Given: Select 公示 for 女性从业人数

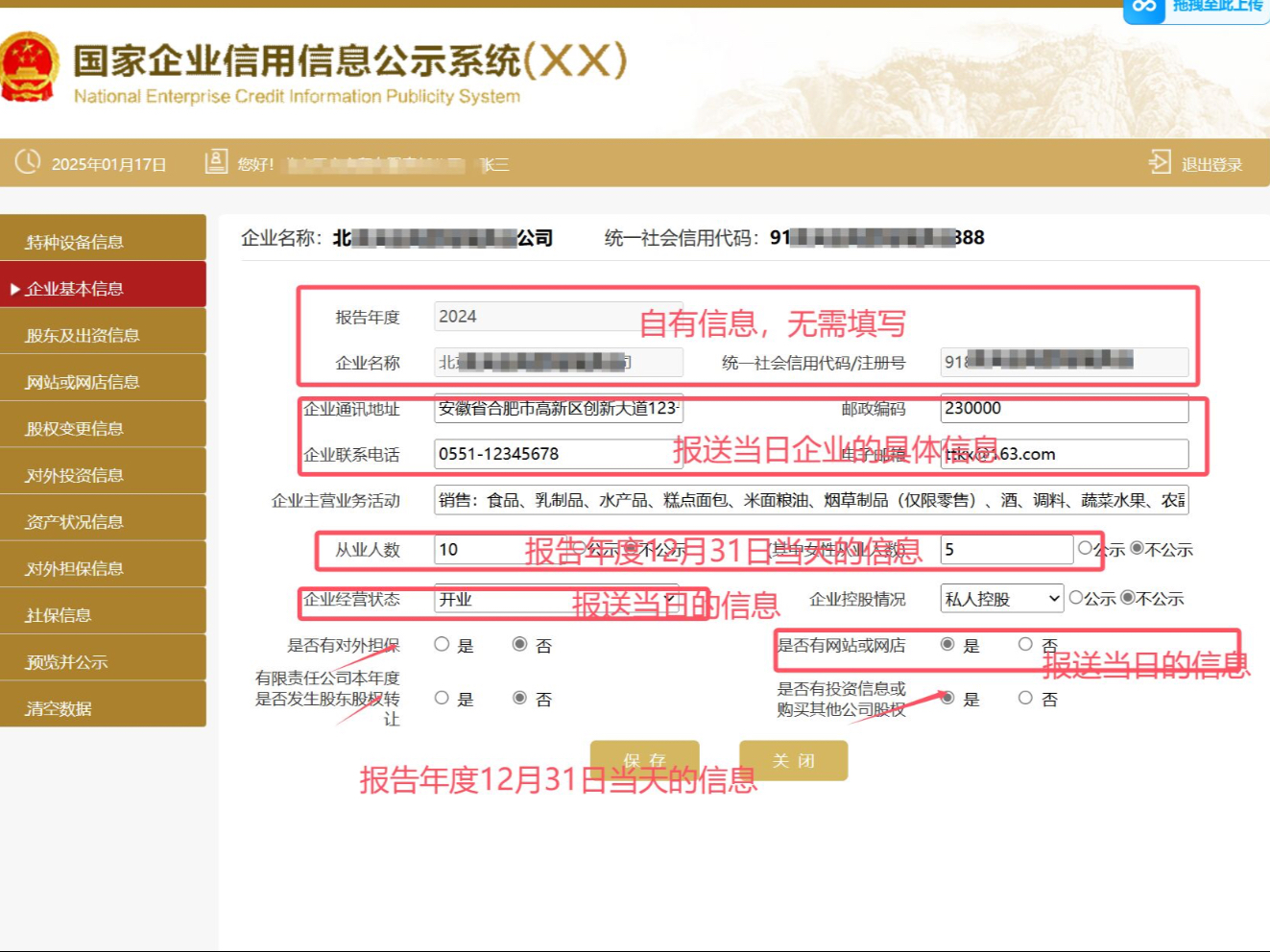Looking at the screenshot, I should [1085, 548].
